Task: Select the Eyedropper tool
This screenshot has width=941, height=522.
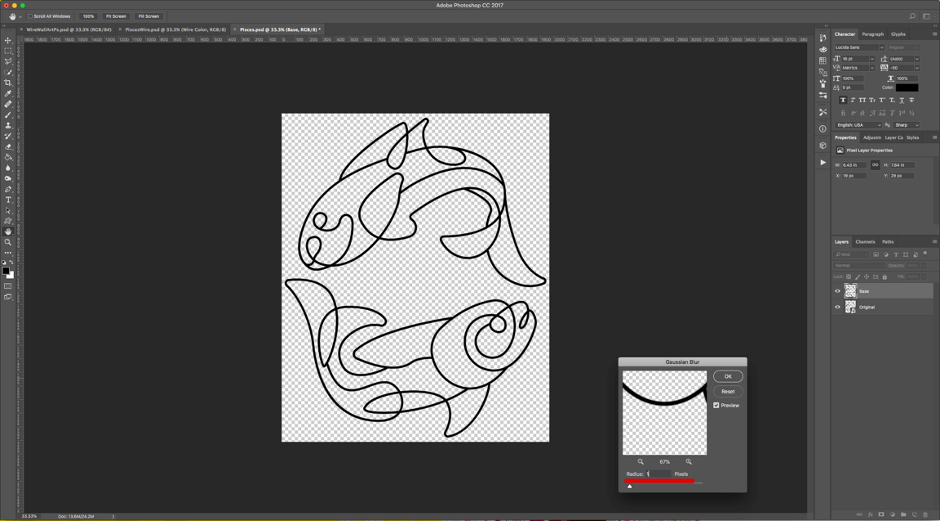Action: (x=8, y=94)
